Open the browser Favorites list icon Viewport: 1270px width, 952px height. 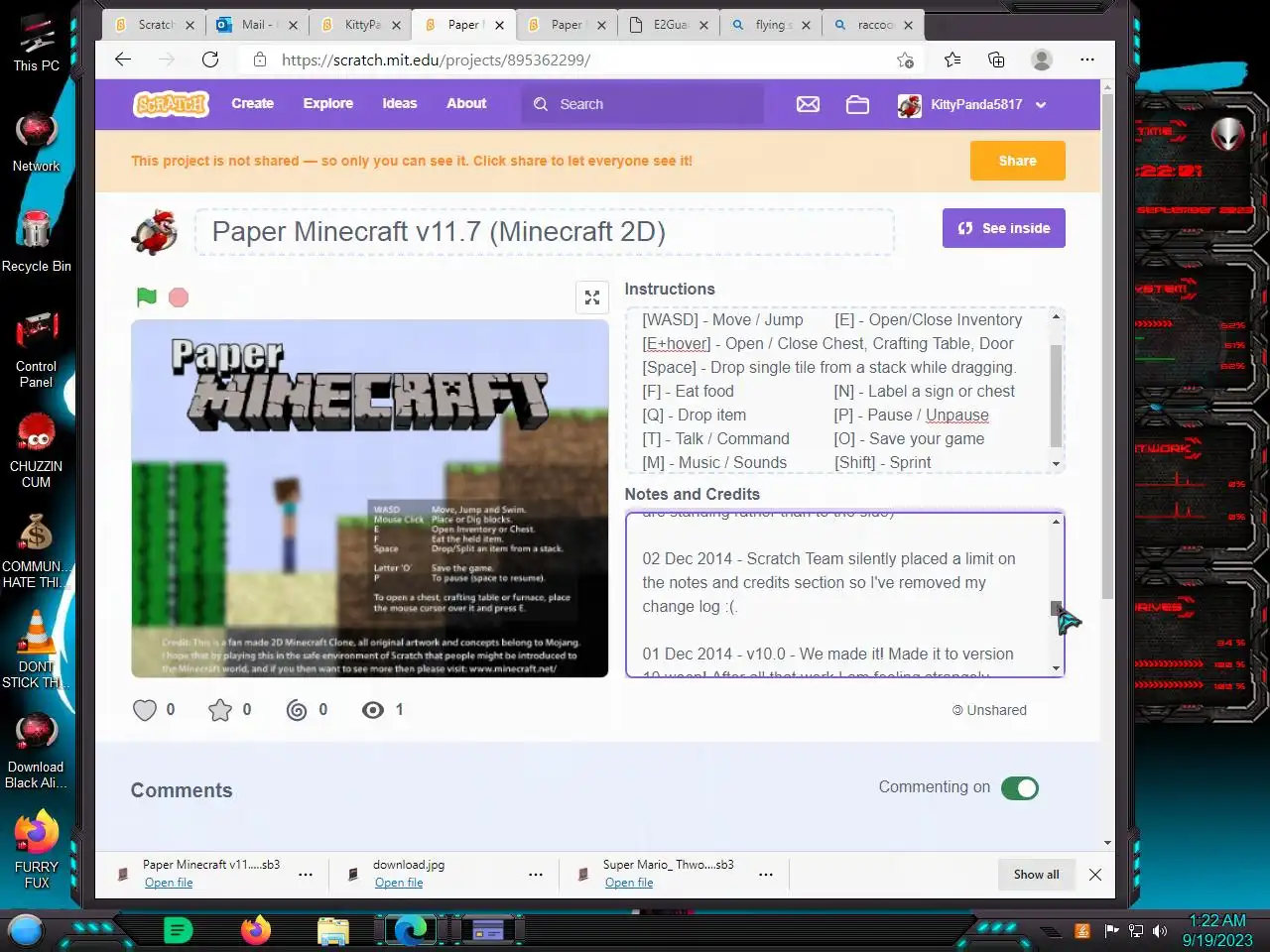[952, 59]
